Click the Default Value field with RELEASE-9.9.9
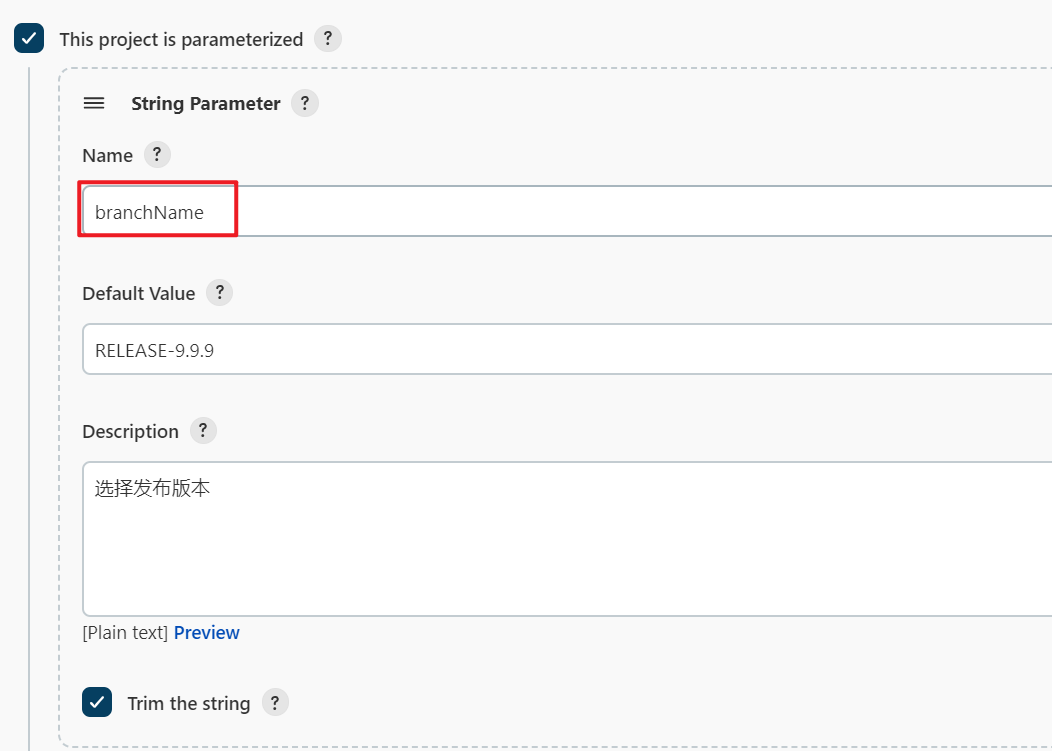The height and width of the screenshot is (751, 1052). [x=567, y=349]
